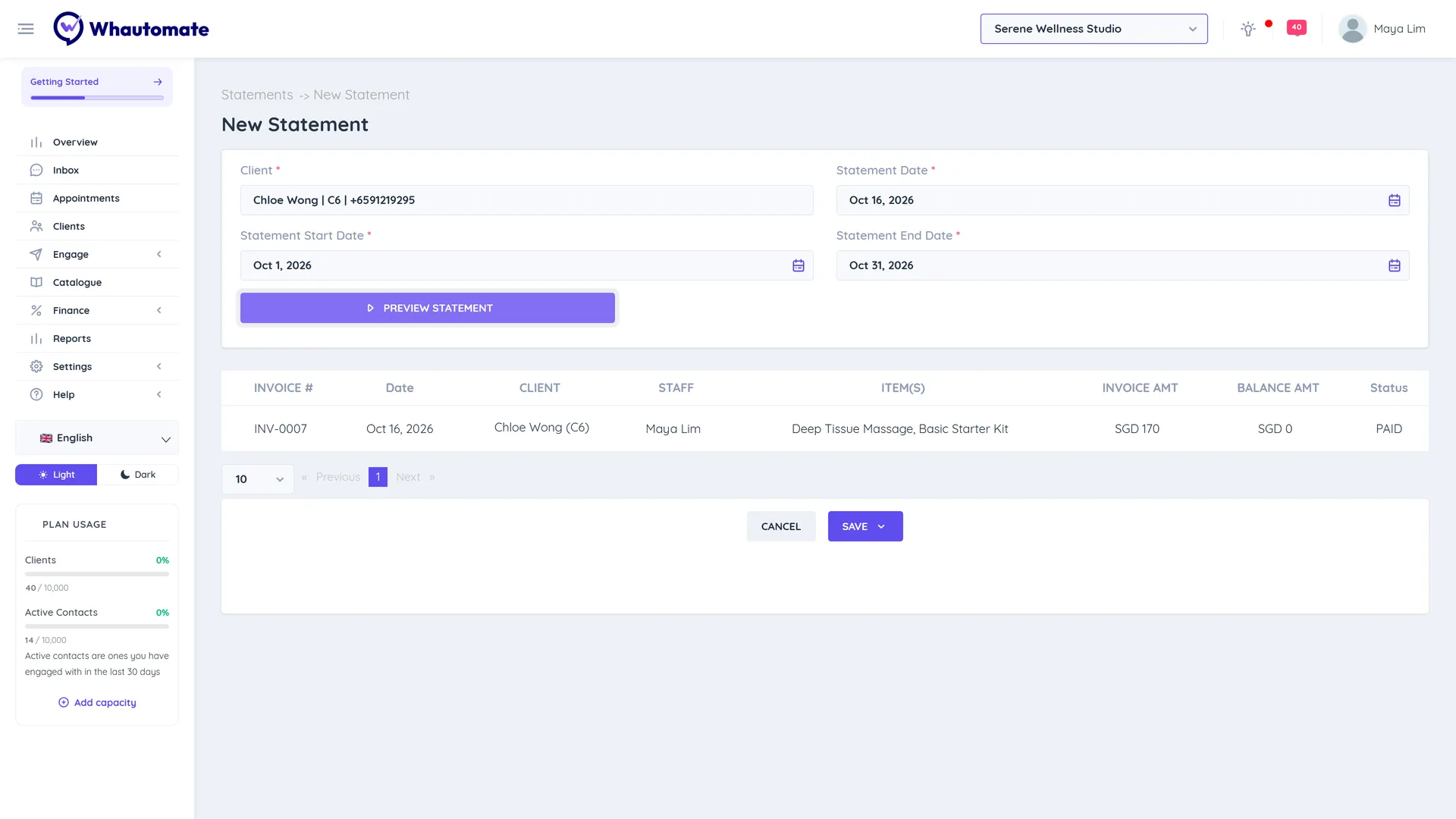Screen dimensions: 1456x819
Task: Click the Statements breadcrumb link
Action: tap(257, 95)
